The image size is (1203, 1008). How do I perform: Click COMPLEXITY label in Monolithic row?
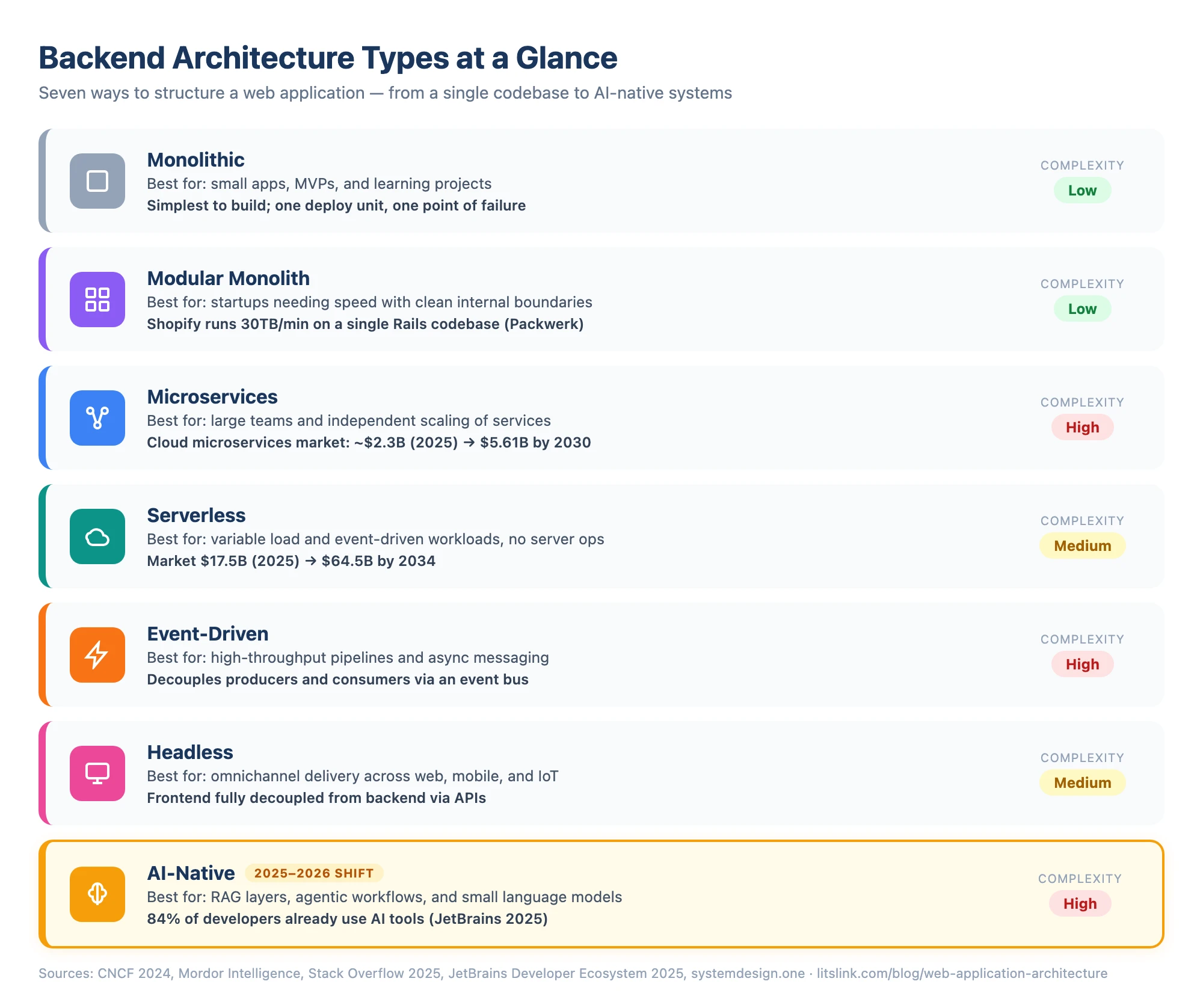(1082, 165)
